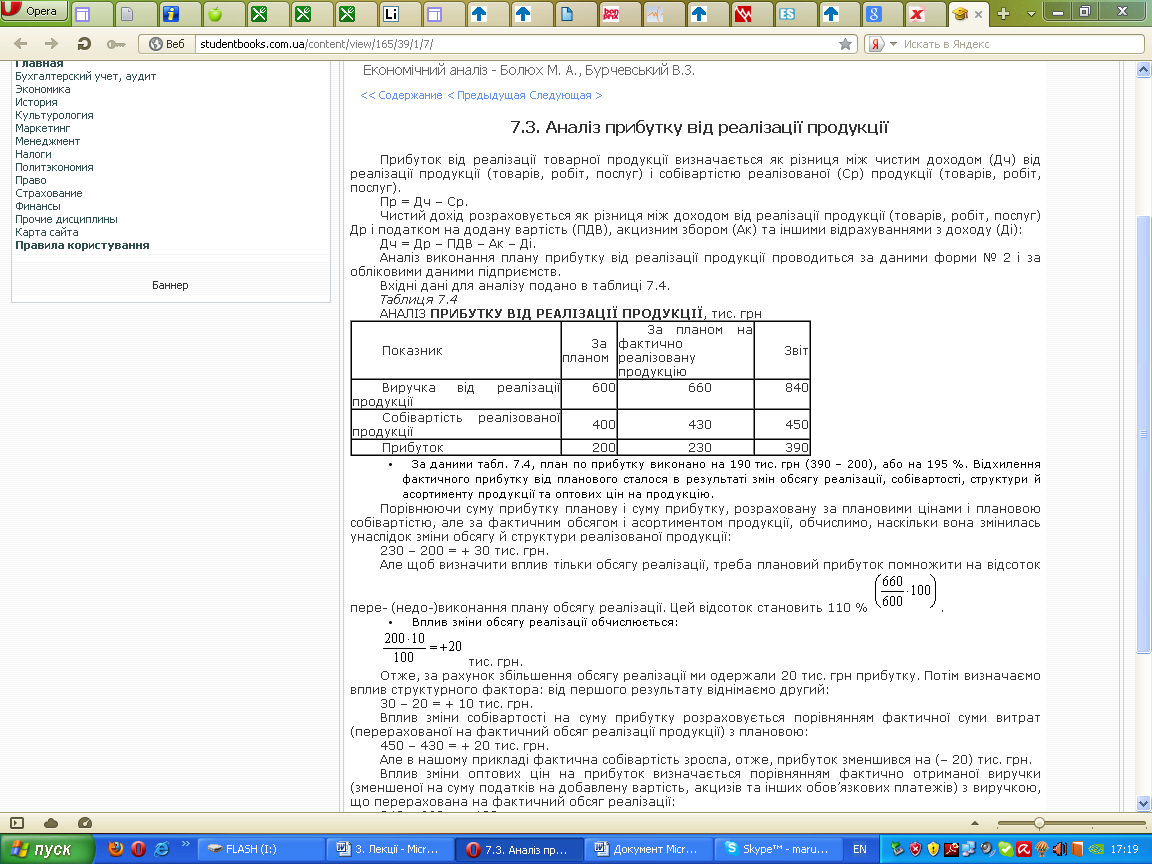Bookmark this page with the star icon

(x=846, y=44)
